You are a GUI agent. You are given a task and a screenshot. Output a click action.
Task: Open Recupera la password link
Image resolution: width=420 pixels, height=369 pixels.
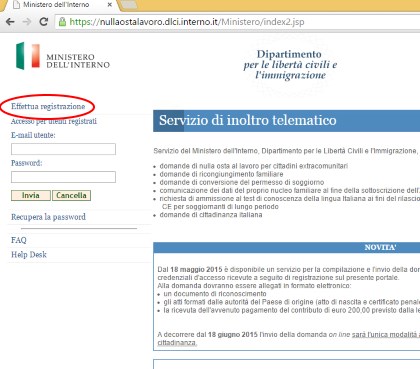(48, 217)
